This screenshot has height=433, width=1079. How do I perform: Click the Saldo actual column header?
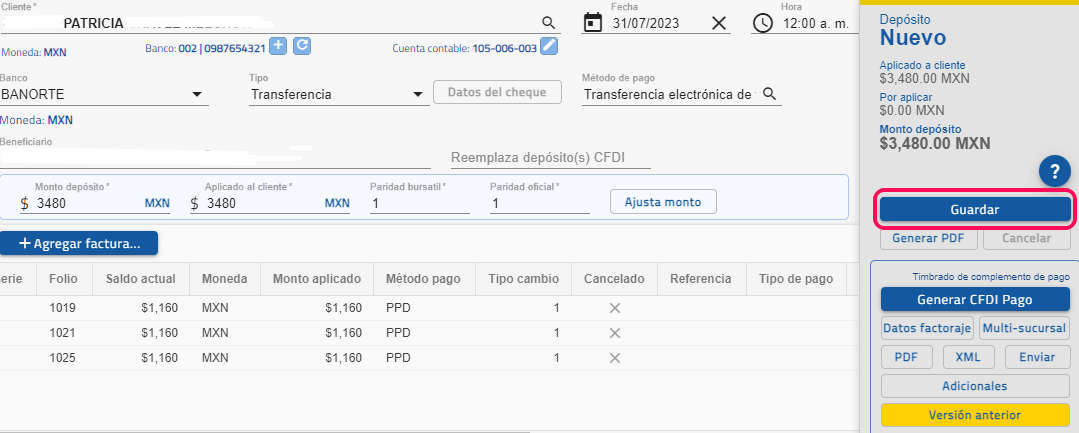tap(141, 279)
